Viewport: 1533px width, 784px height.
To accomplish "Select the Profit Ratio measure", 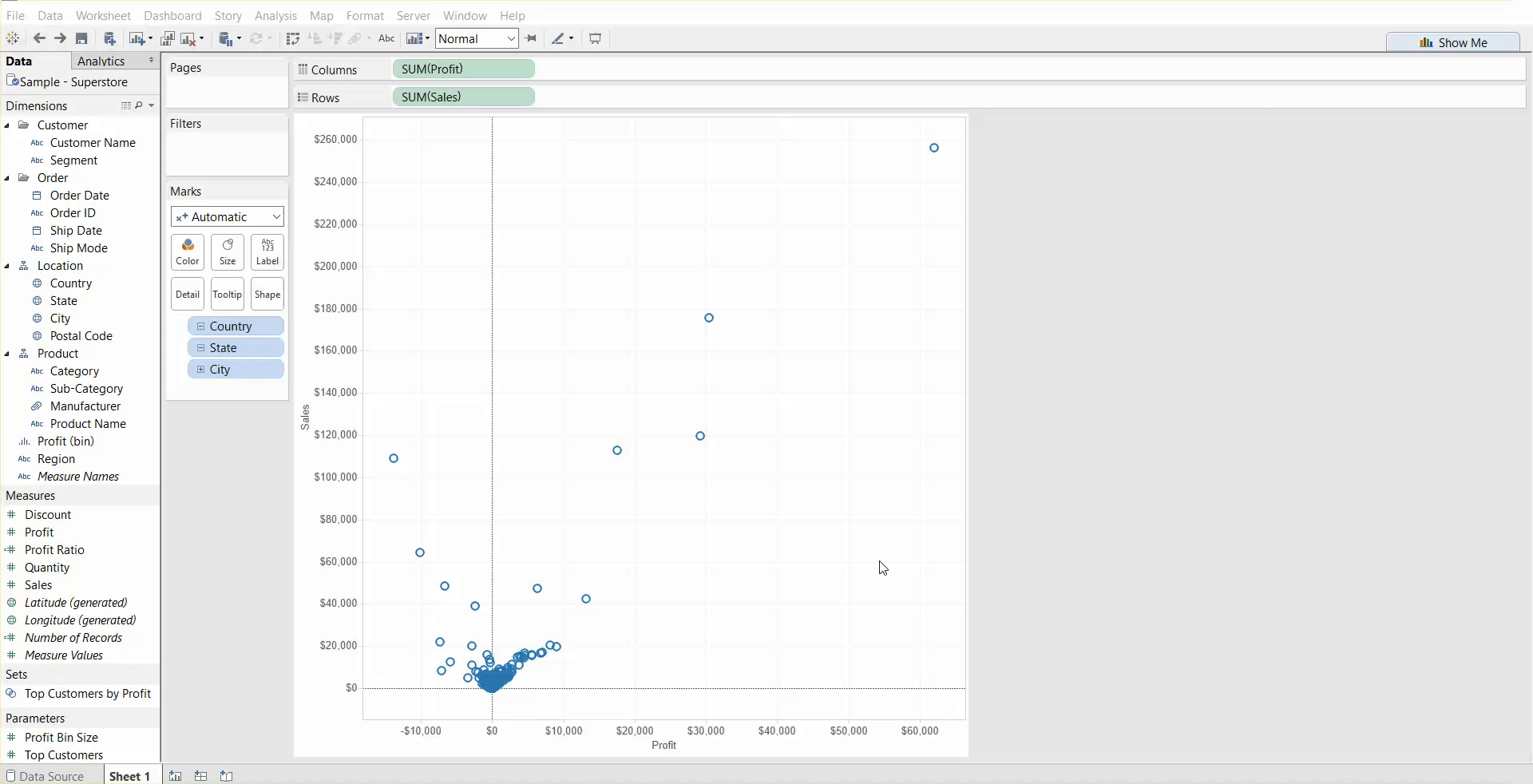I will click(54, 550).
